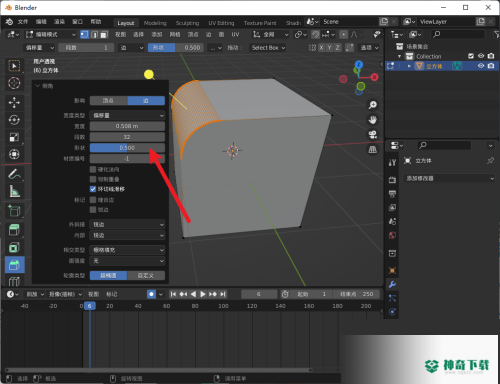Select 自定义 profile type button
This screenshot has width=500, height=384.
pos(146,275)
